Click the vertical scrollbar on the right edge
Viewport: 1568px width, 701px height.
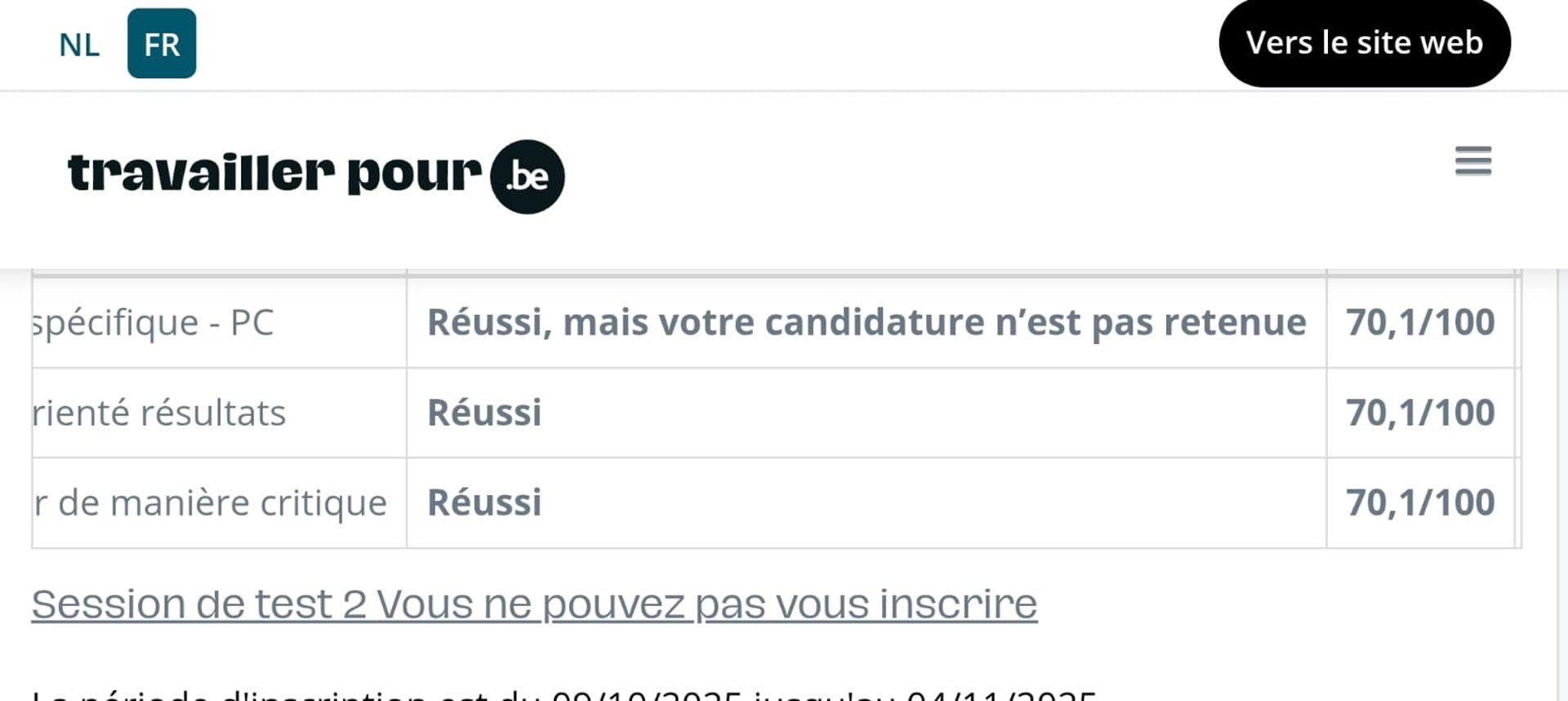click(x=1561, y=490)
